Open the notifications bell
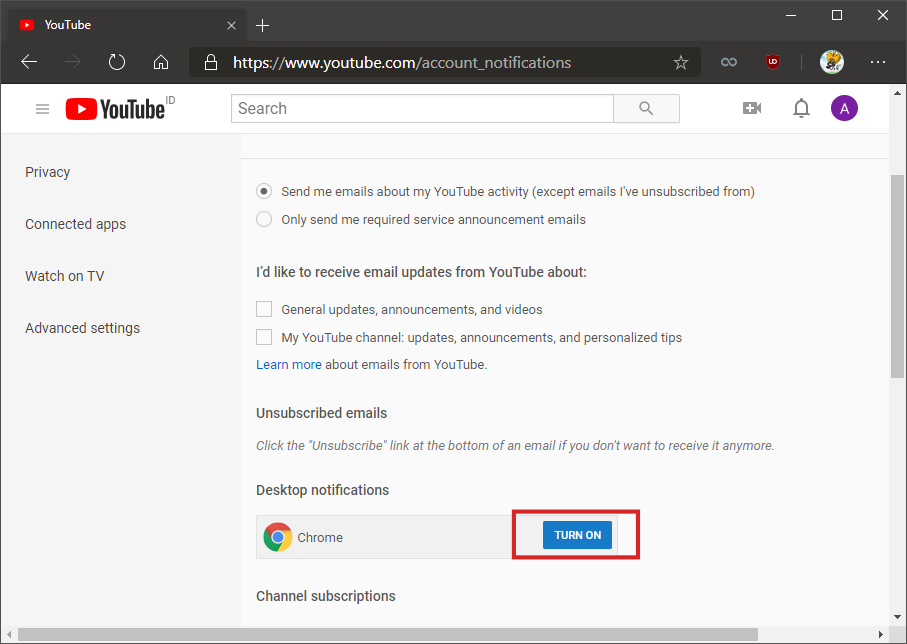 click(801, 109)
